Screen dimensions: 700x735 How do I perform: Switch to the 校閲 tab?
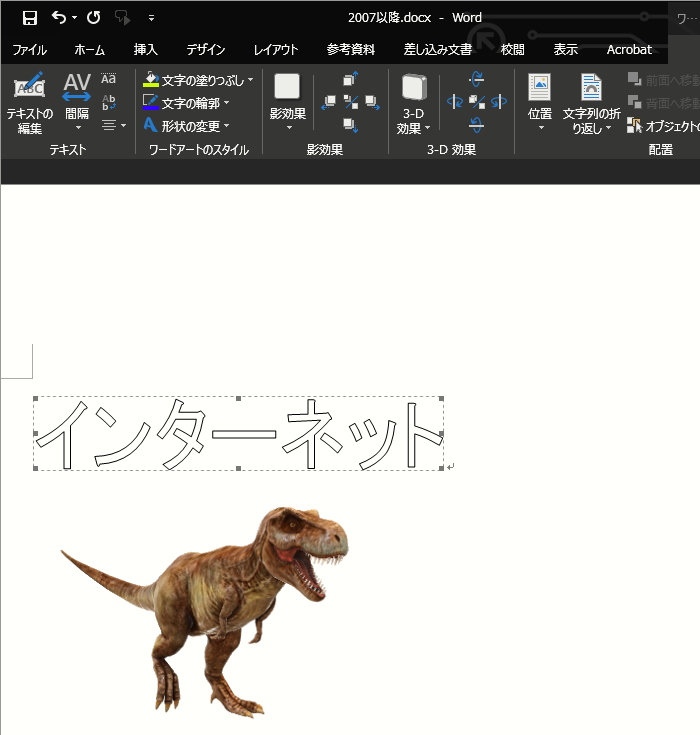[x=512, y=50]
